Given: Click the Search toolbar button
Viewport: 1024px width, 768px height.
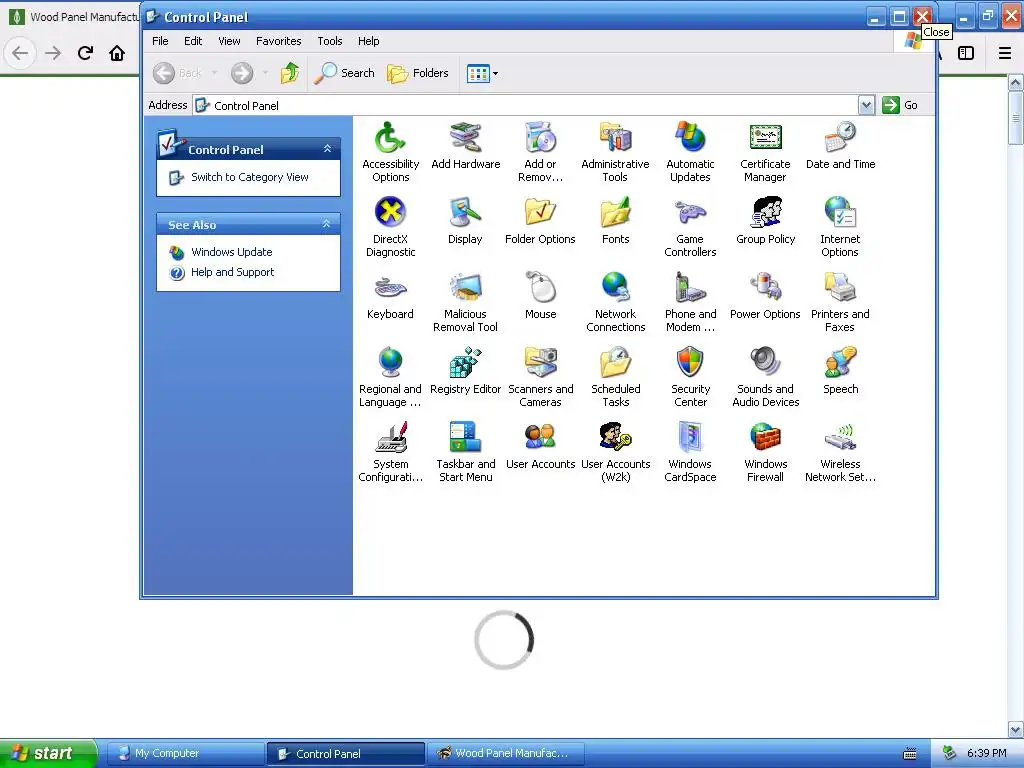Looking at the screenshot, I should coord(345,73).
